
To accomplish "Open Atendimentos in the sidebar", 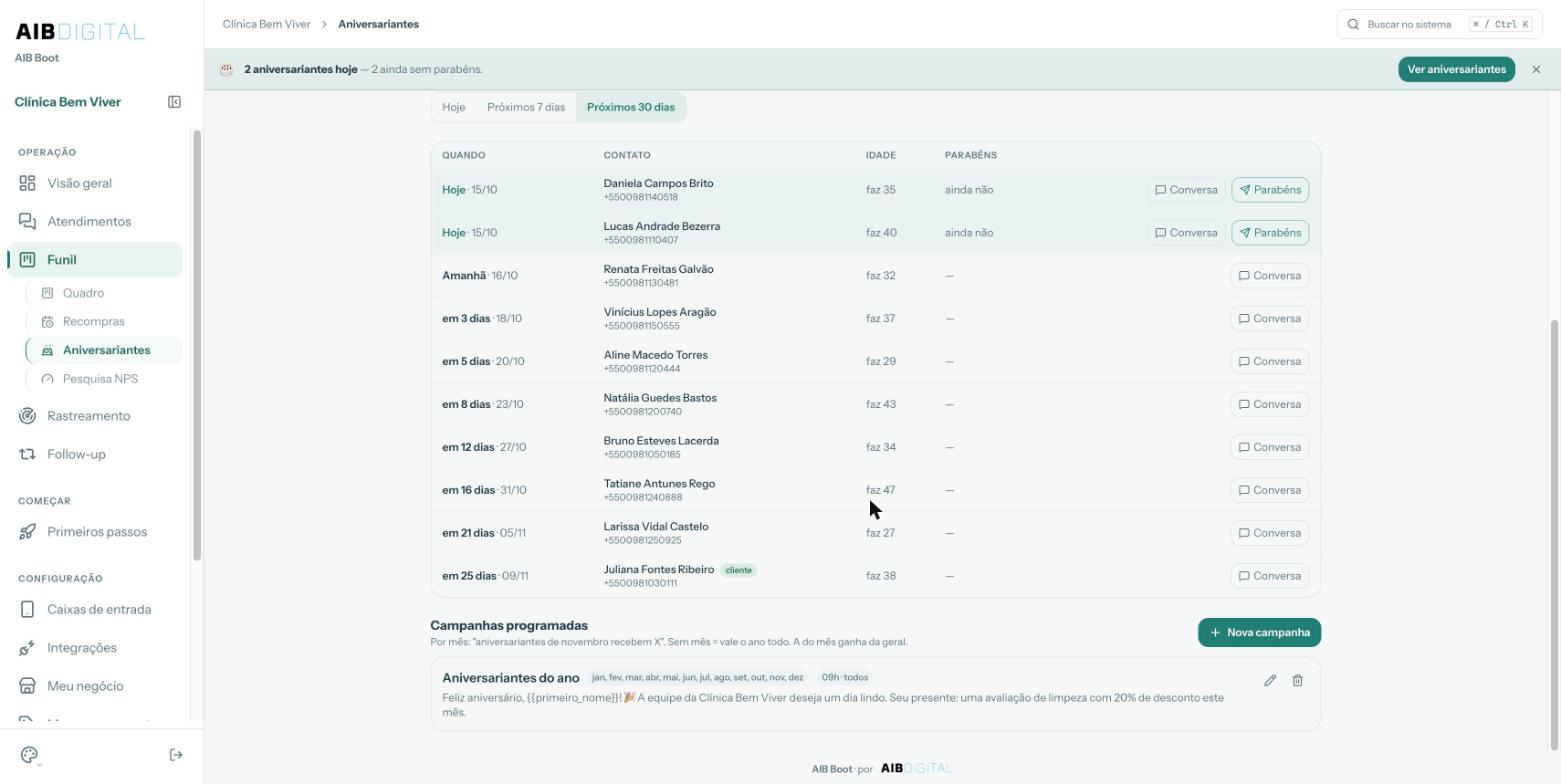I will (x=95, y=221).
